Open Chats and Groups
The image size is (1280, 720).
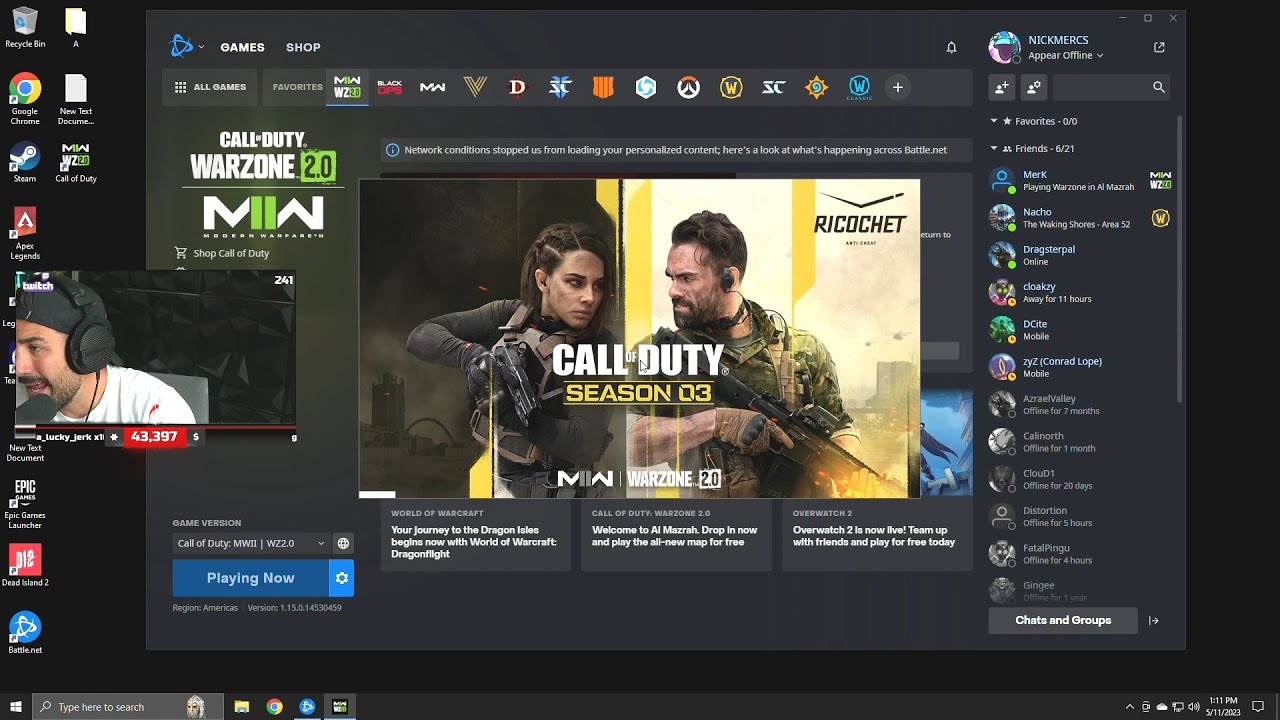[1063, 620]
